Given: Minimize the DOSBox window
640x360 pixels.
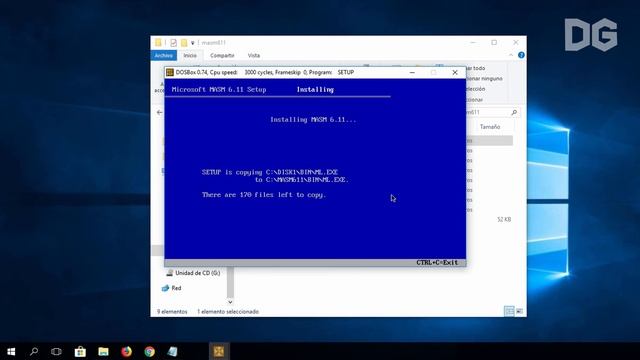Looking at the screenshot, I should pos(412,72).
